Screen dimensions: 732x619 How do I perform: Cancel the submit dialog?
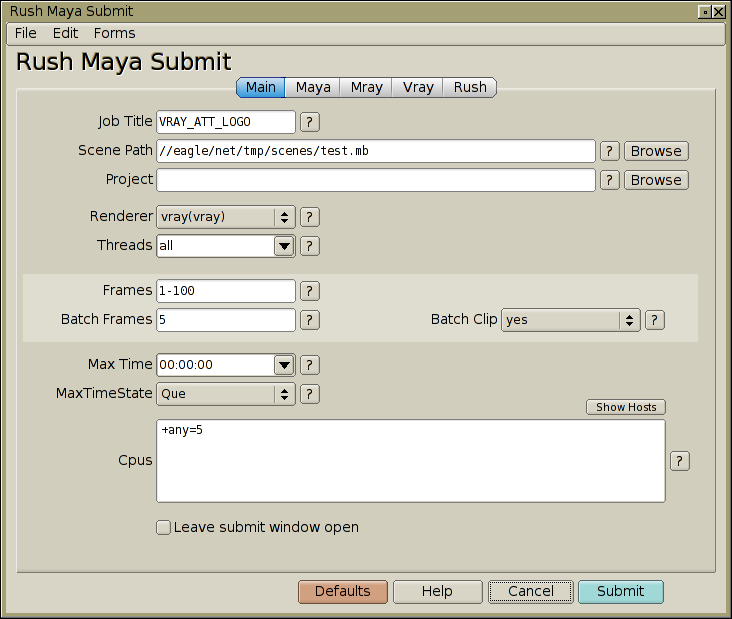coord(531,592)
